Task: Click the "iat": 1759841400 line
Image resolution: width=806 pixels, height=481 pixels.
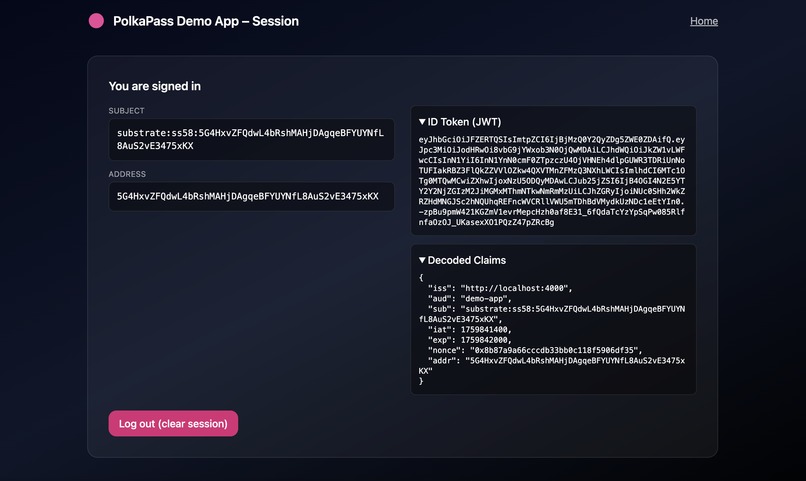Action: point(469,329)
